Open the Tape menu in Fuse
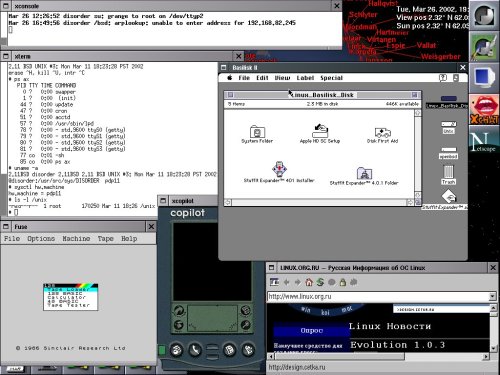The height and width of the screenshot is (375, 500). (106, 239)
